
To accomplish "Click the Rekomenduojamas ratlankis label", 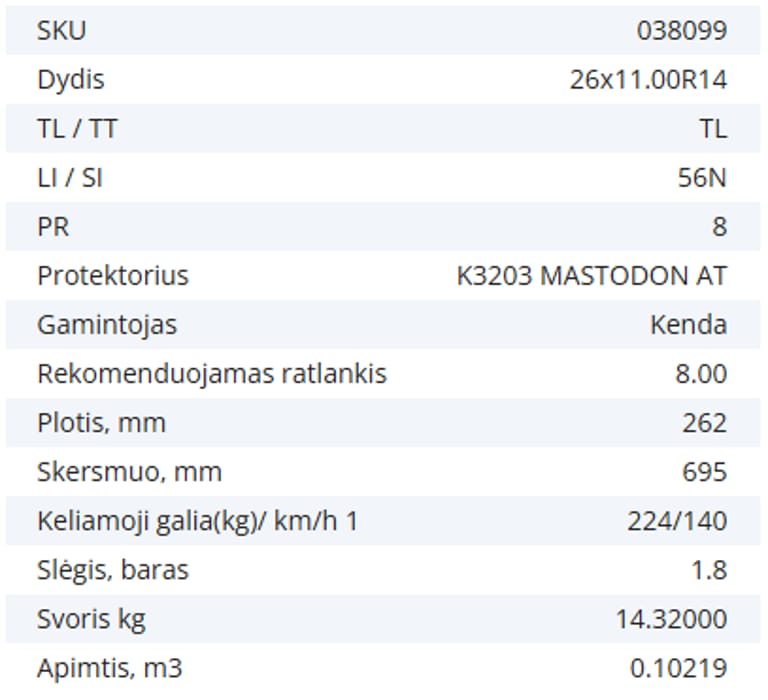I will tap(211, 374).
